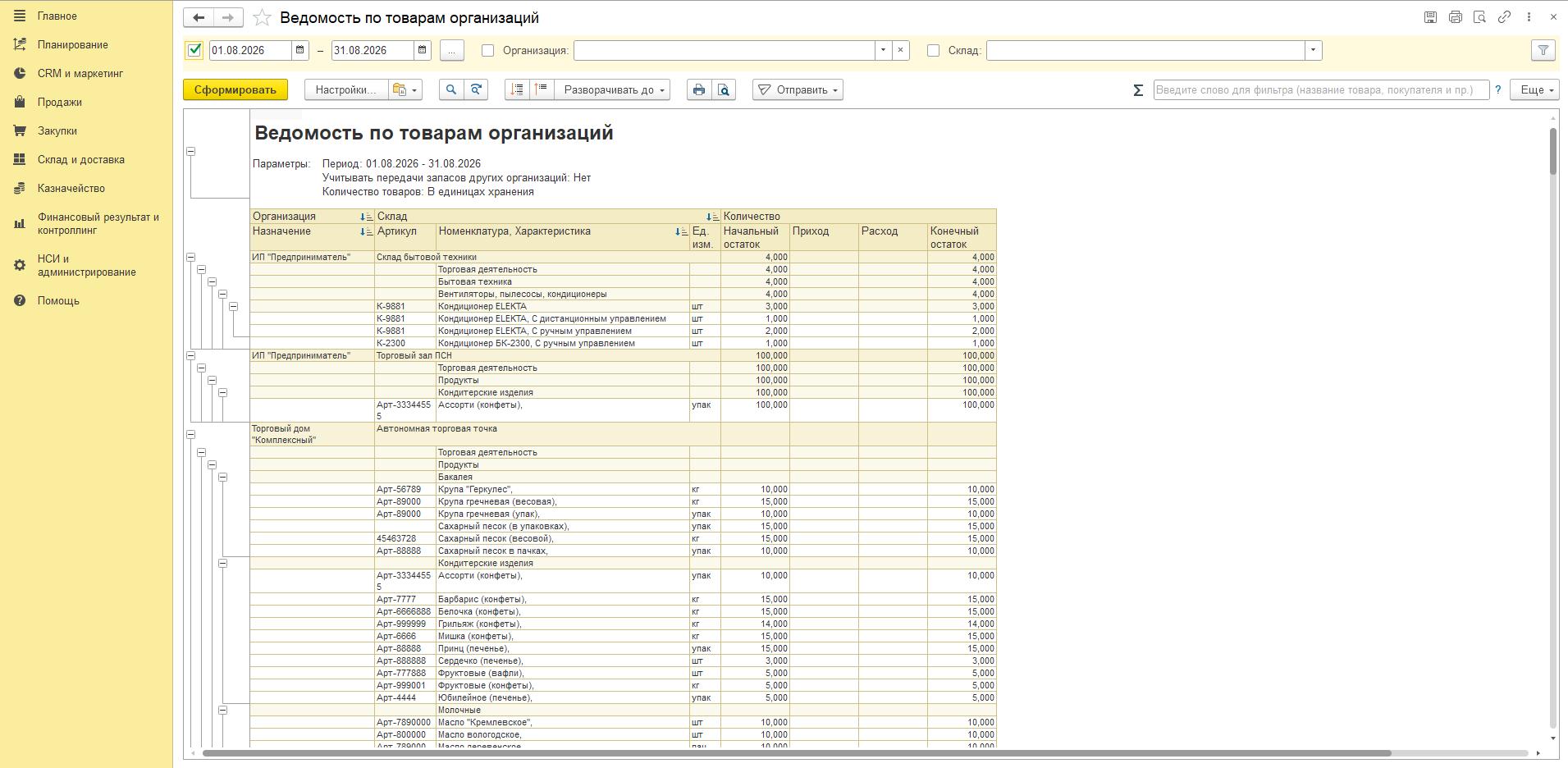Click the preview icon in the title bar
1568x768 pixels.
point(1480,17)
